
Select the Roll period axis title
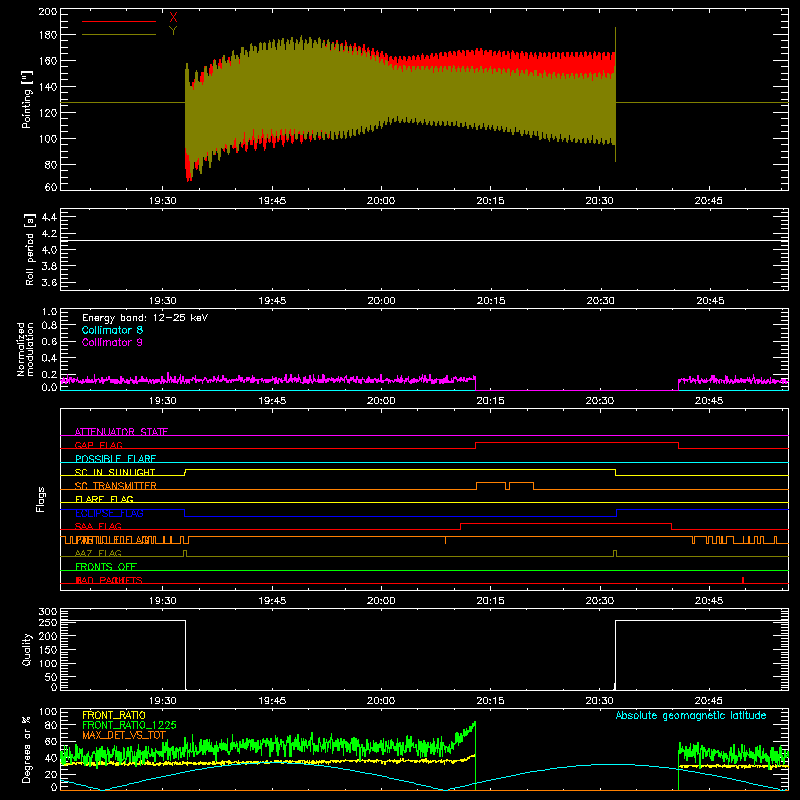pos(30,249)
